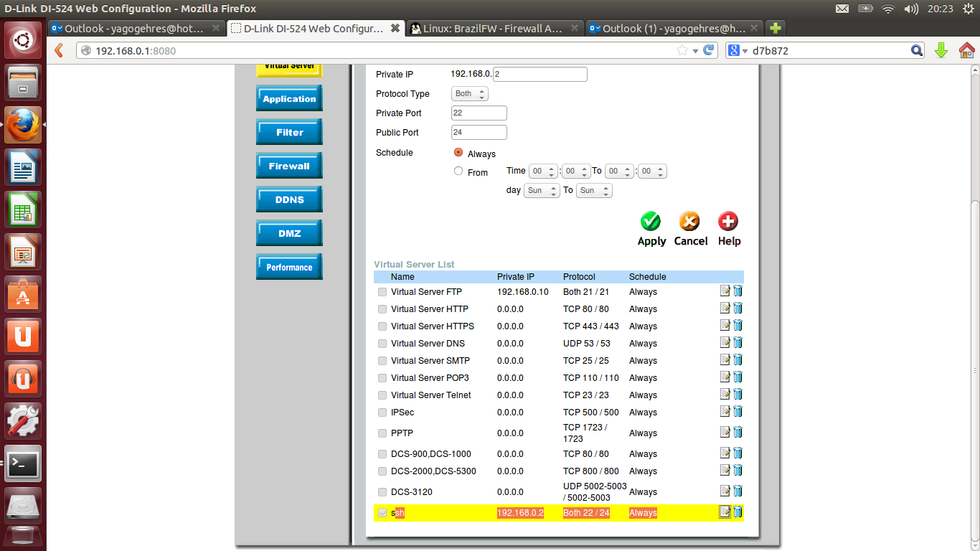Open the schedule start minute dropdown
This screenshot has height=551, width=980.
[576, 171]
